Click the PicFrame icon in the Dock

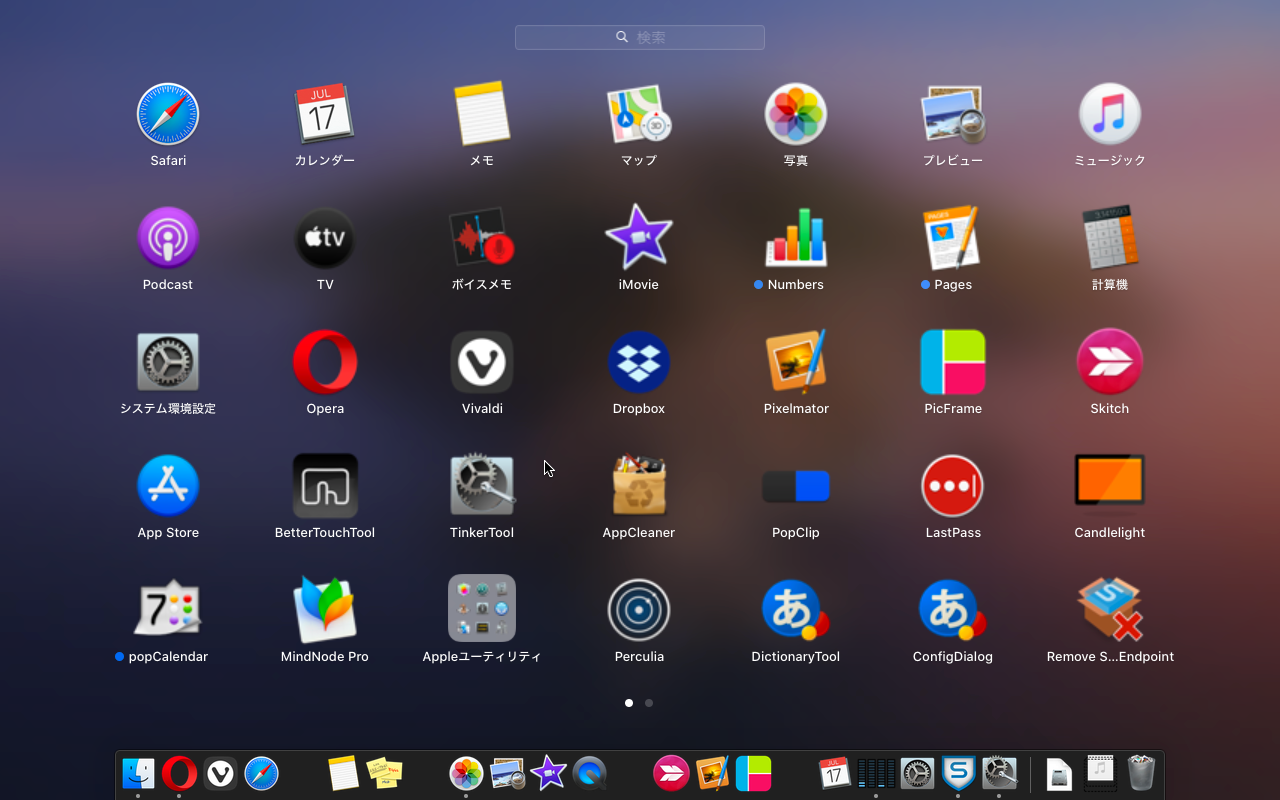[754, 773]
